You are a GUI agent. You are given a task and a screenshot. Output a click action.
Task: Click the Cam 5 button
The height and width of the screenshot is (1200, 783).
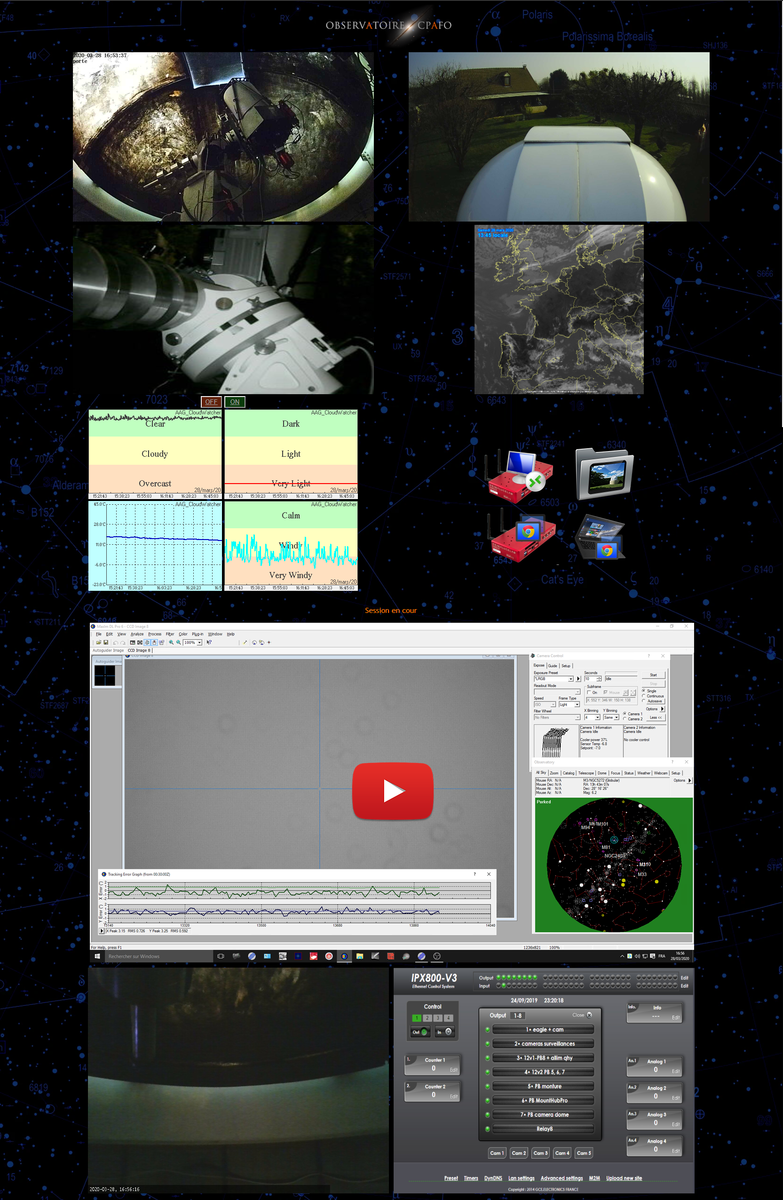(x=584, y=1153)
